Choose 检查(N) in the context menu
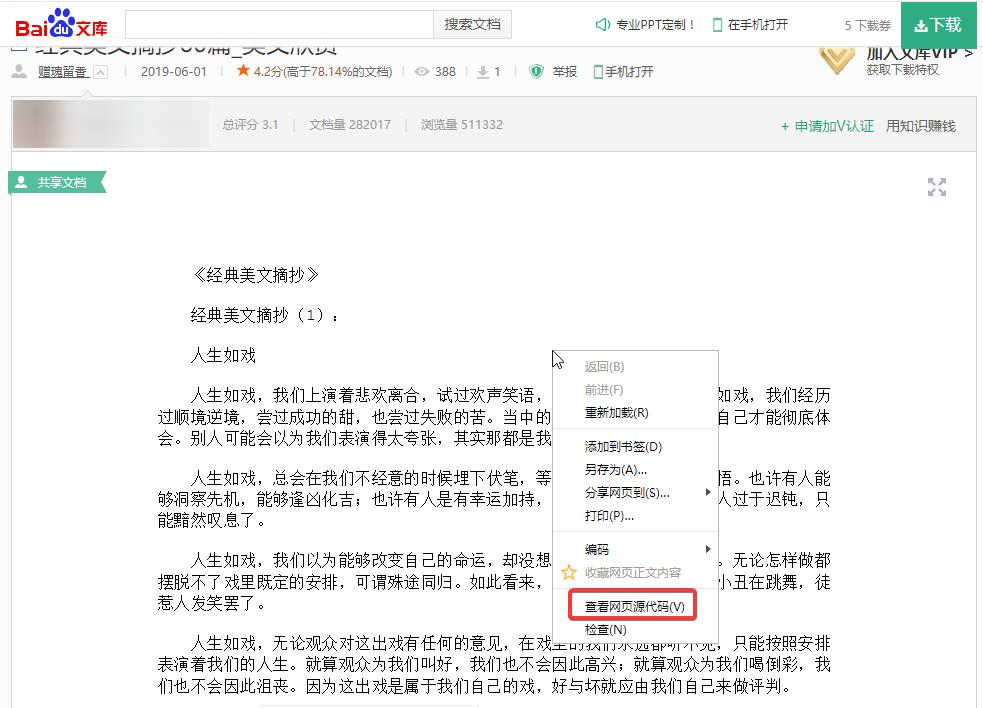This screenshot has width=983, height=708. pos(605,630)
